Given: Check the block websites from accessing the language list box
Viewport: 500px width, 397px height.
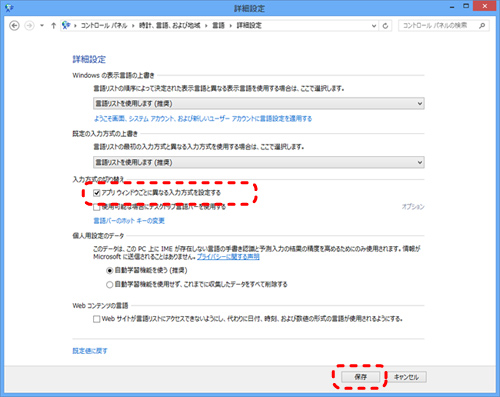Looking at the screenshot, I should point(97,319).
